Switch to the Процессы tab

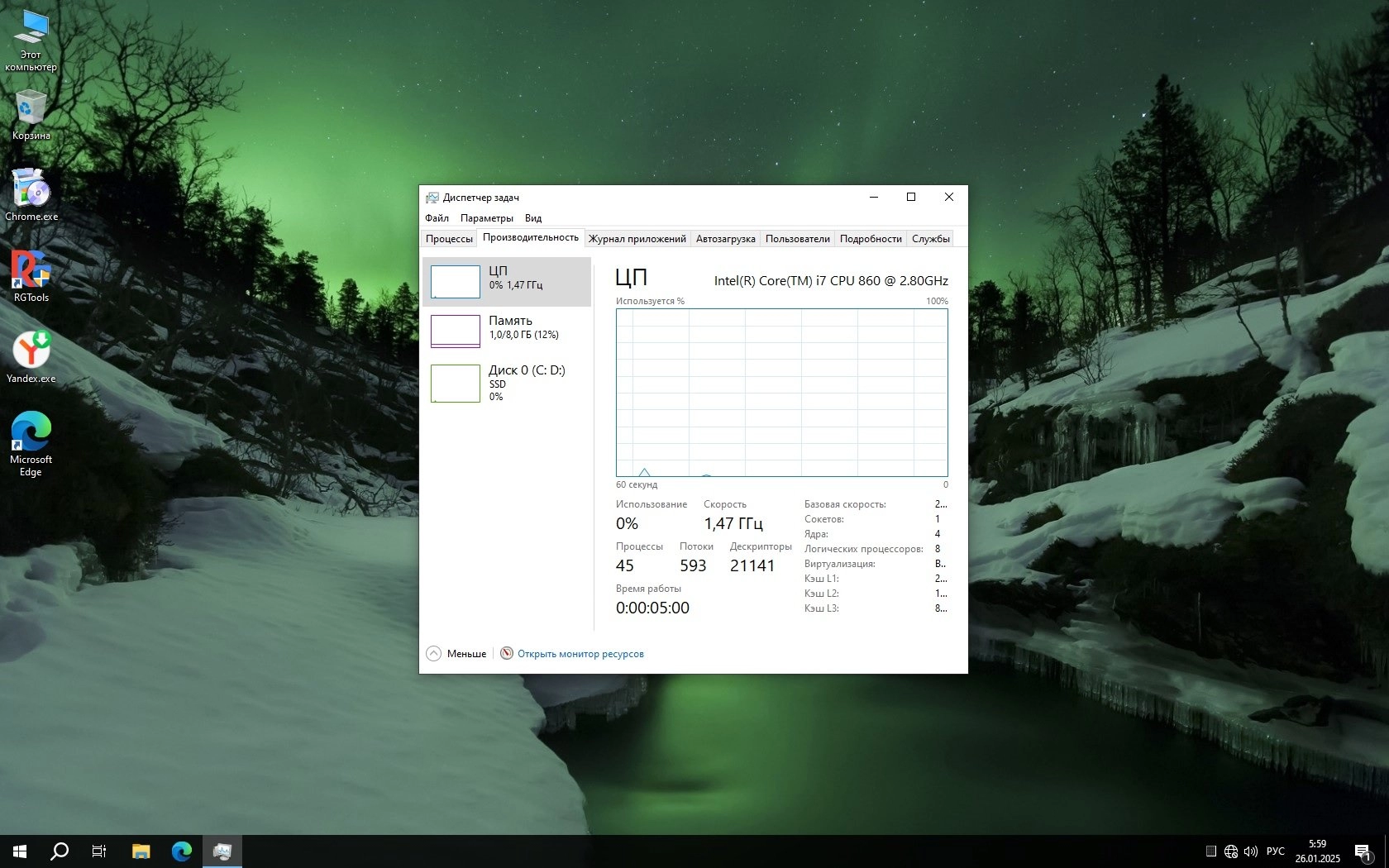point(449,239)
